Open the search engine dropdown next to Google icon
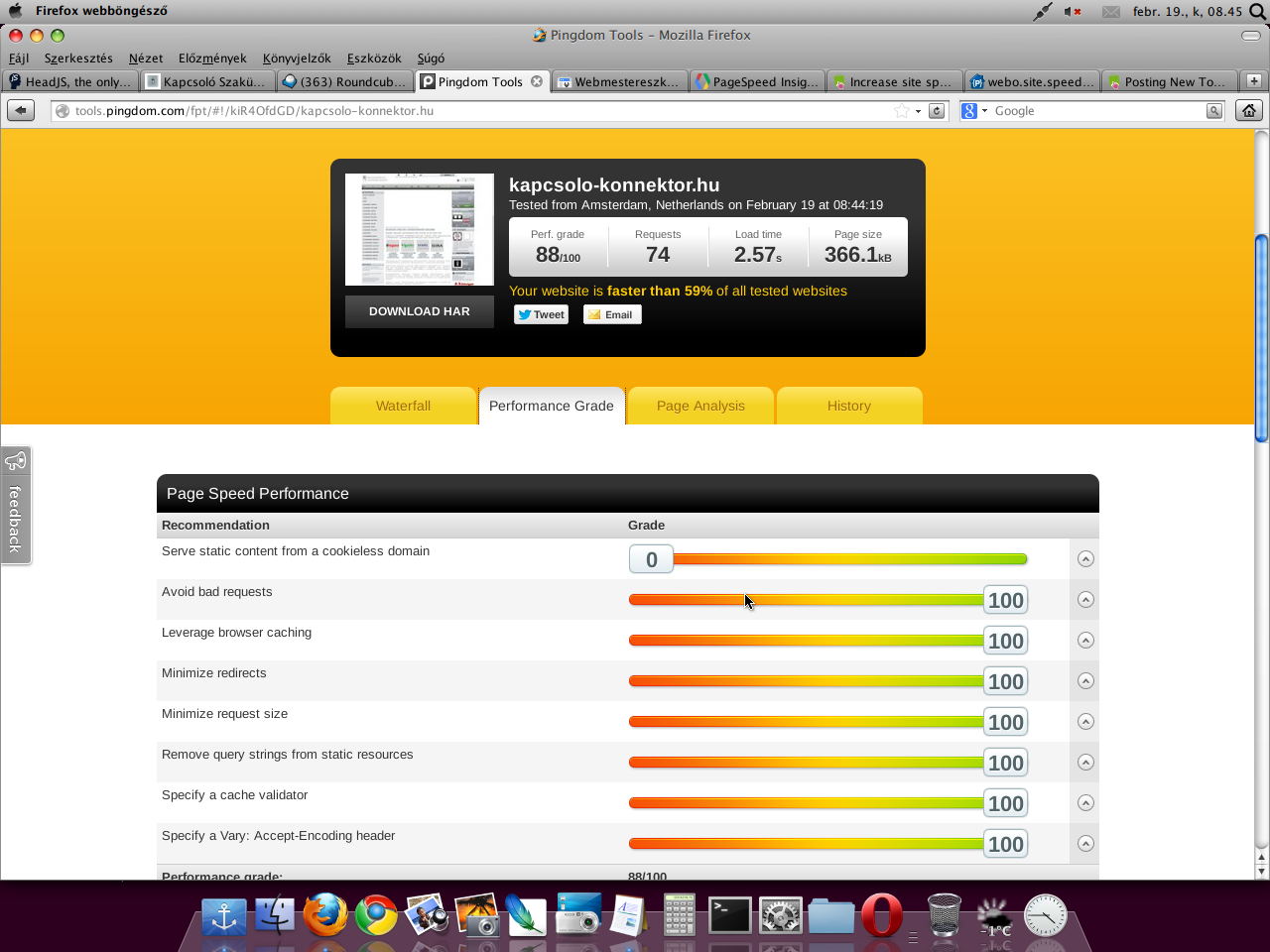This screenshot has height=952, width=1270. tap(984, 111)
